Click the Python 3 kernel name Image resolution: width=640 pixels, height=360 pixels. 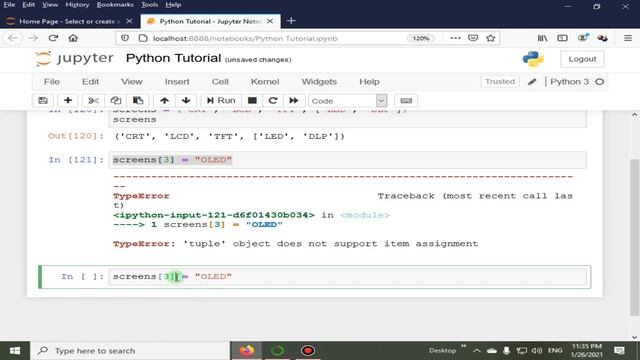[x=569, y=82]
